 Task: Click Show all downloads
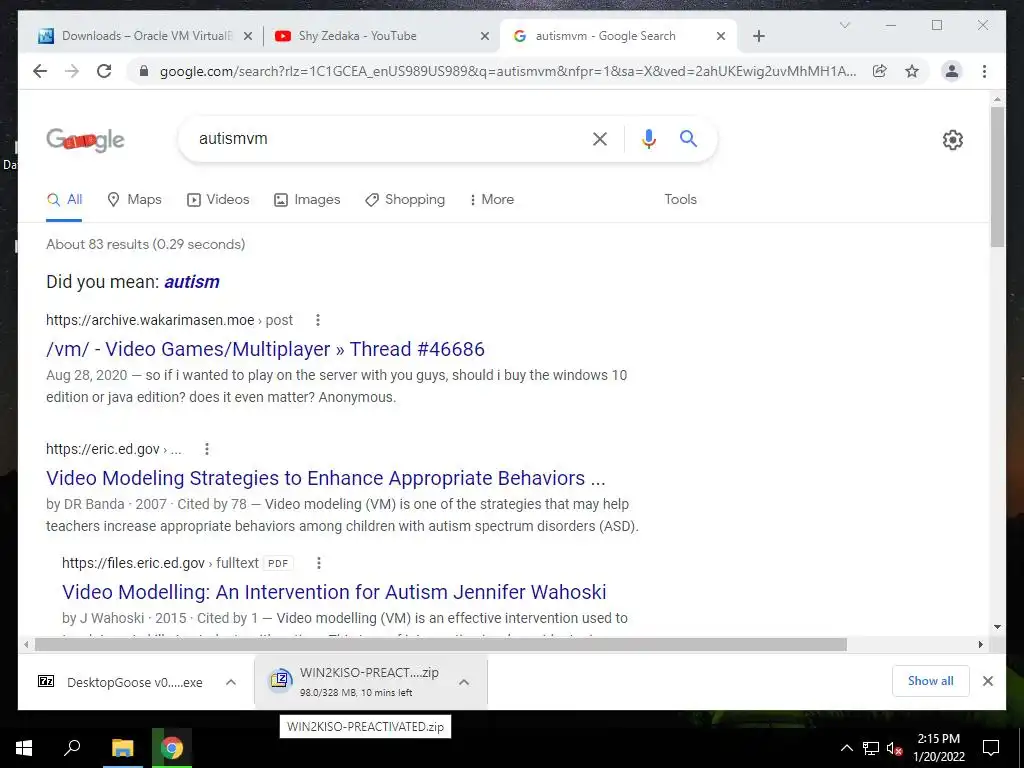[930, 680]
